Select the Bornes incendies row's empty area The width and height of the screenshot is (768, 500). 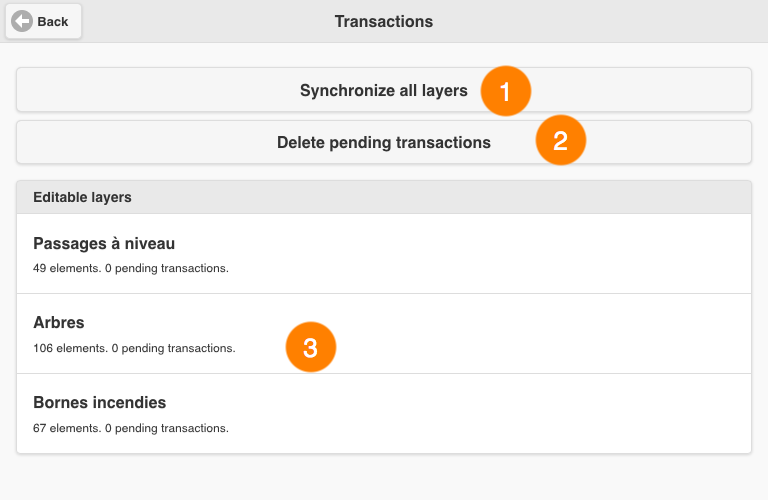490,414
